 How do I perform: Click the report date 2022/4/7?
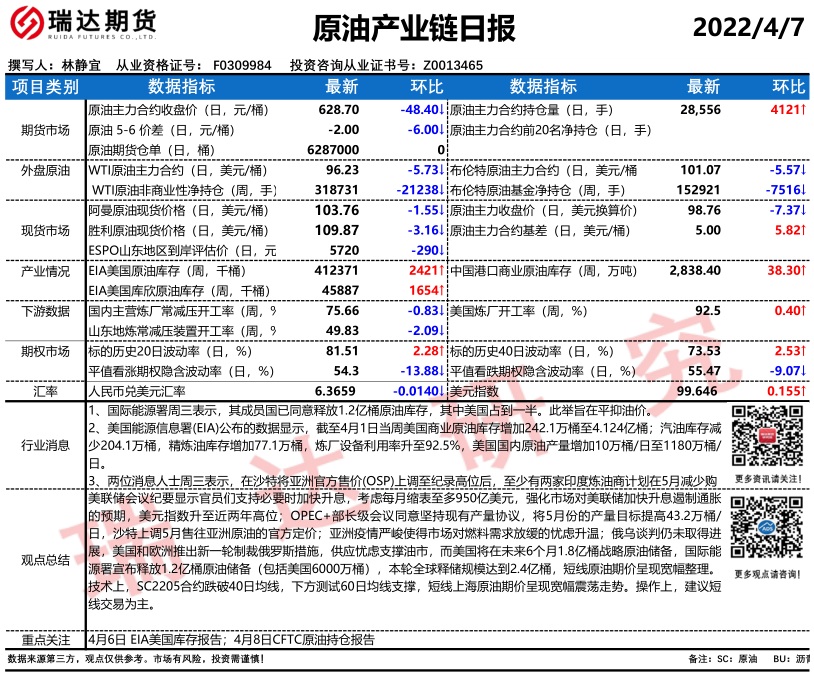click(x=748, y=27)
